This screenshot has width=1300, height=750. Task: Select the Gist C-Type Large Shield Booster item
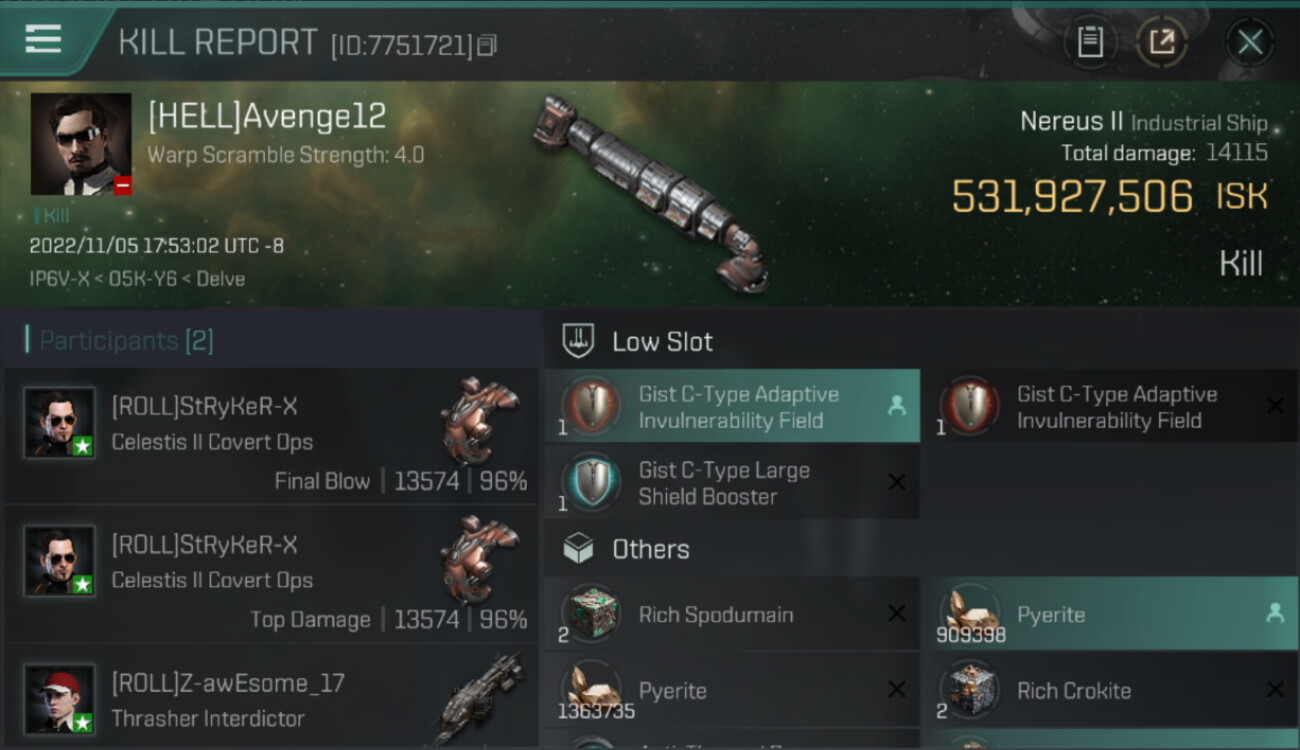(x=732, y=483)
